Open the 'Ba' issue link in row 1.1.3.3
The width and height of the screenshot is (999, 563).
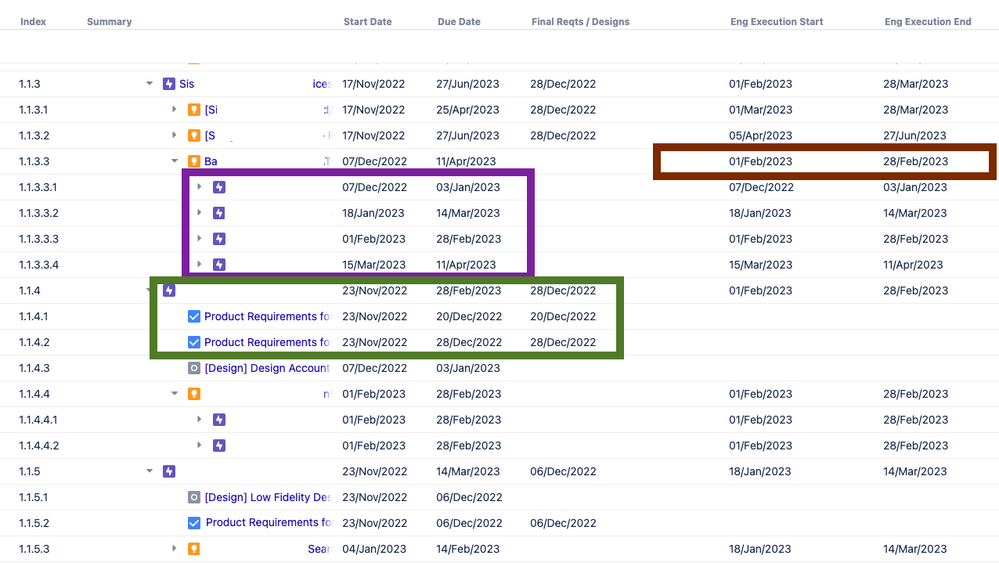[x=211, y=162]
